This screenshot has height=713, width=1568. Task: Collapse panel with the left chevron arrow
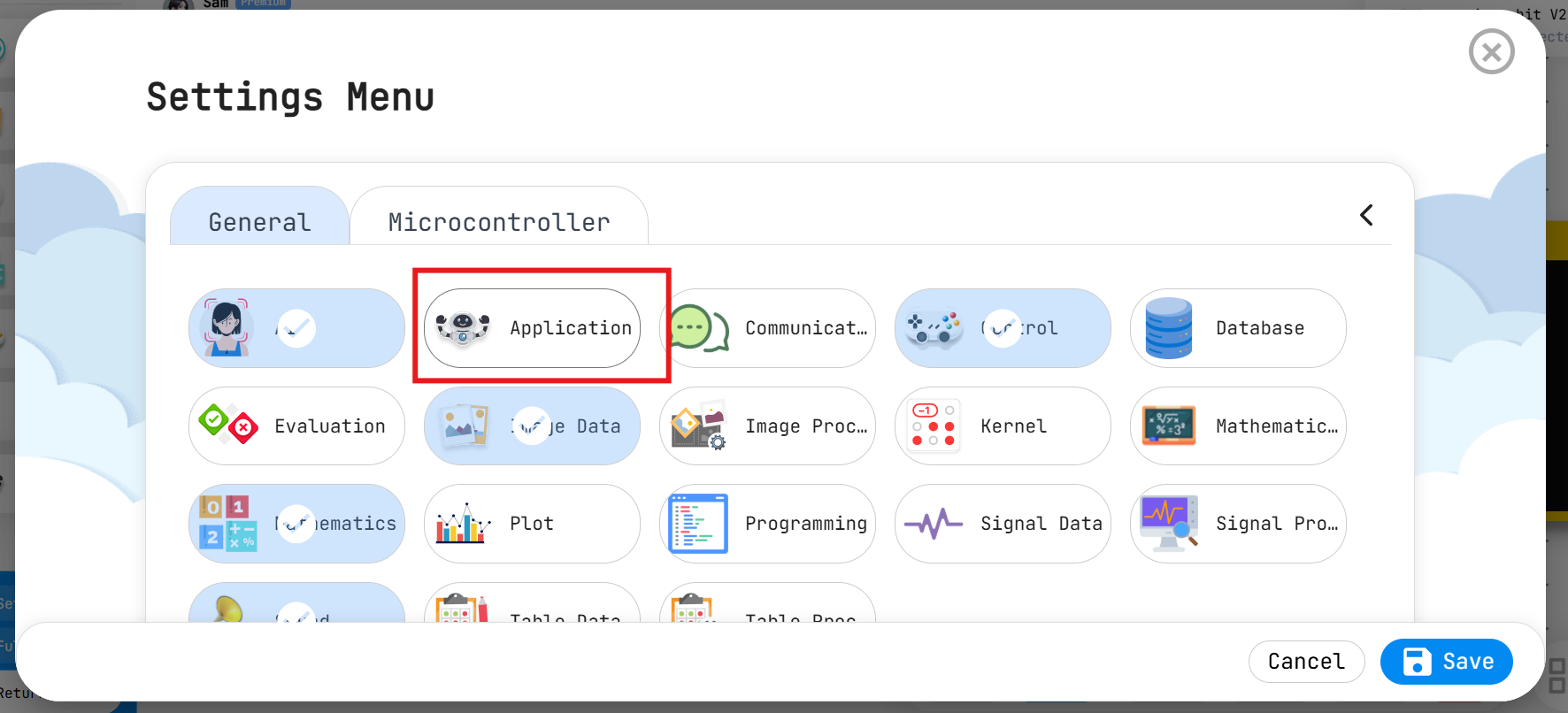coord(1366,215)
